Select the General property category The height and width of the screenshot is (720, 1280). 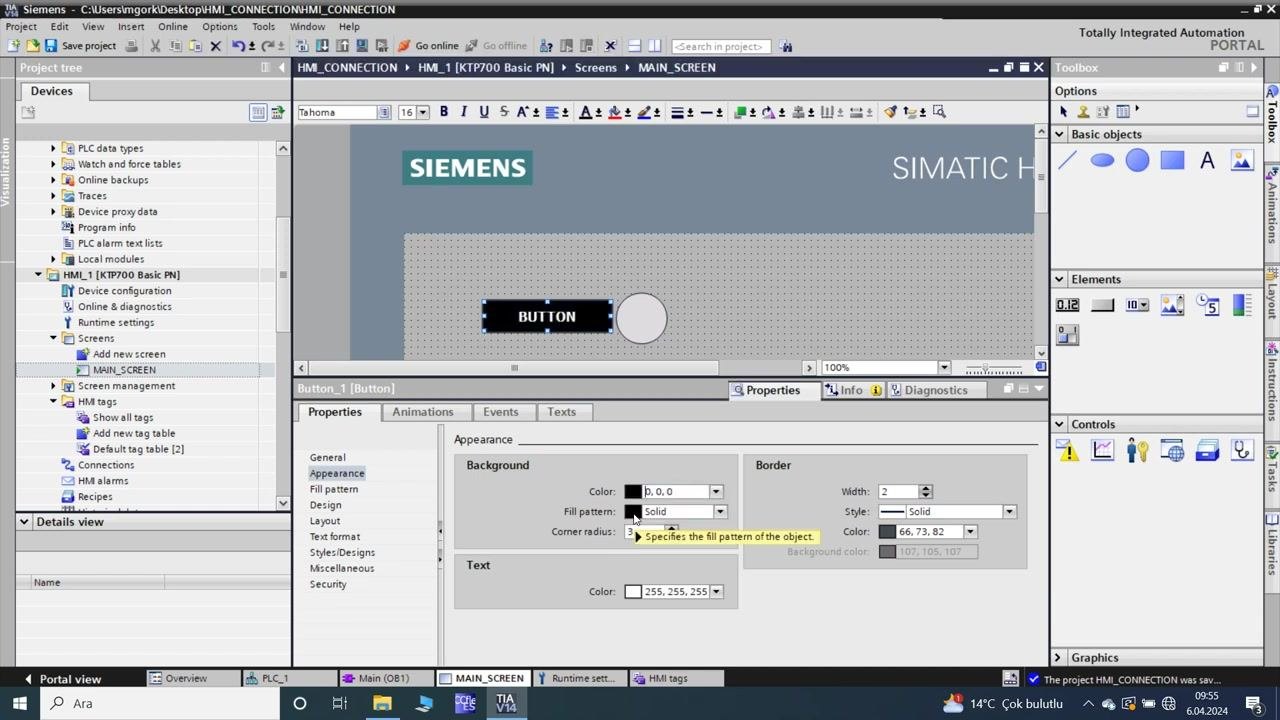click(x=327, y=457)
